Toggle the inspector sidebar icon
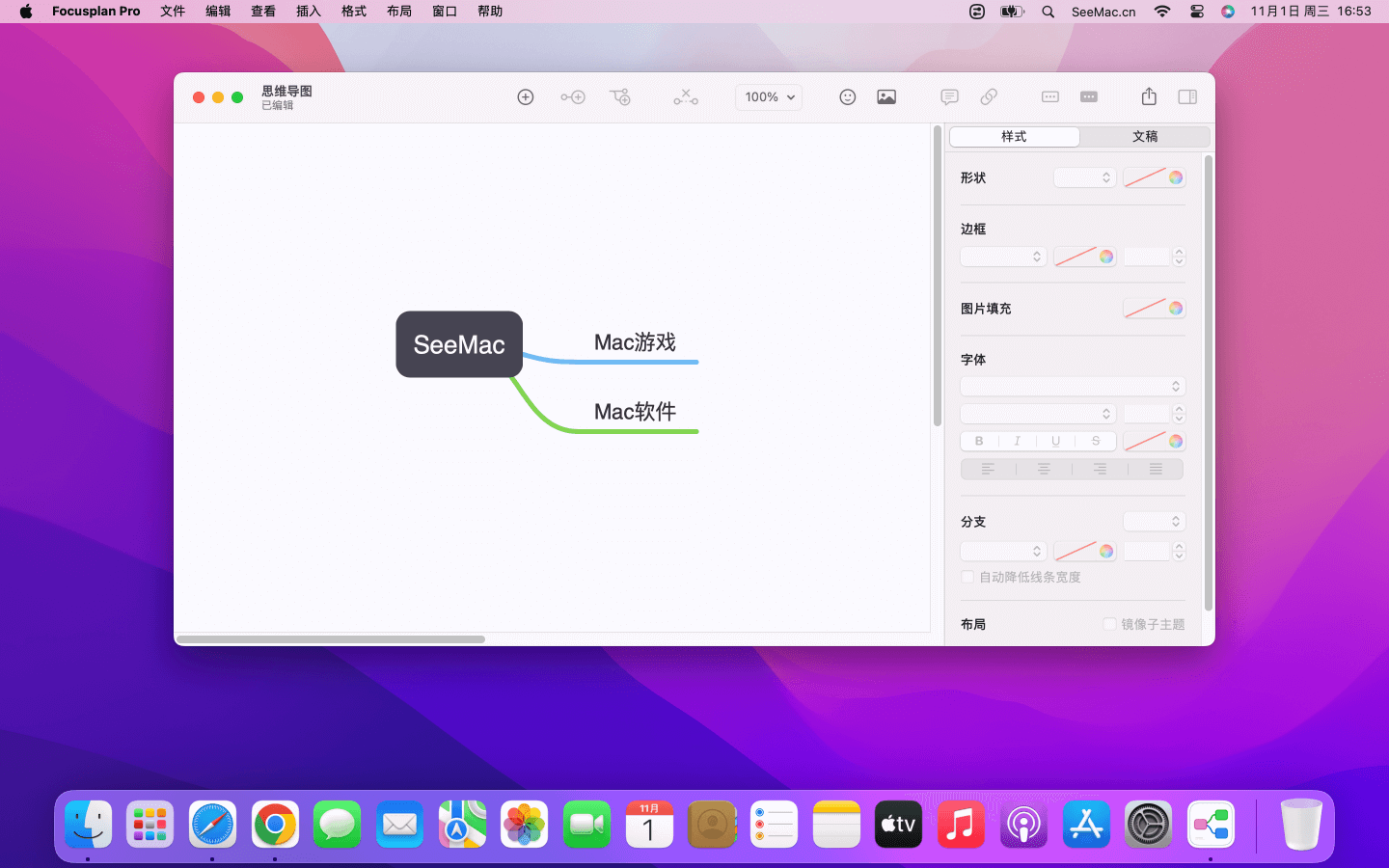This screenshot has width=1389, height=868. 1188,97
